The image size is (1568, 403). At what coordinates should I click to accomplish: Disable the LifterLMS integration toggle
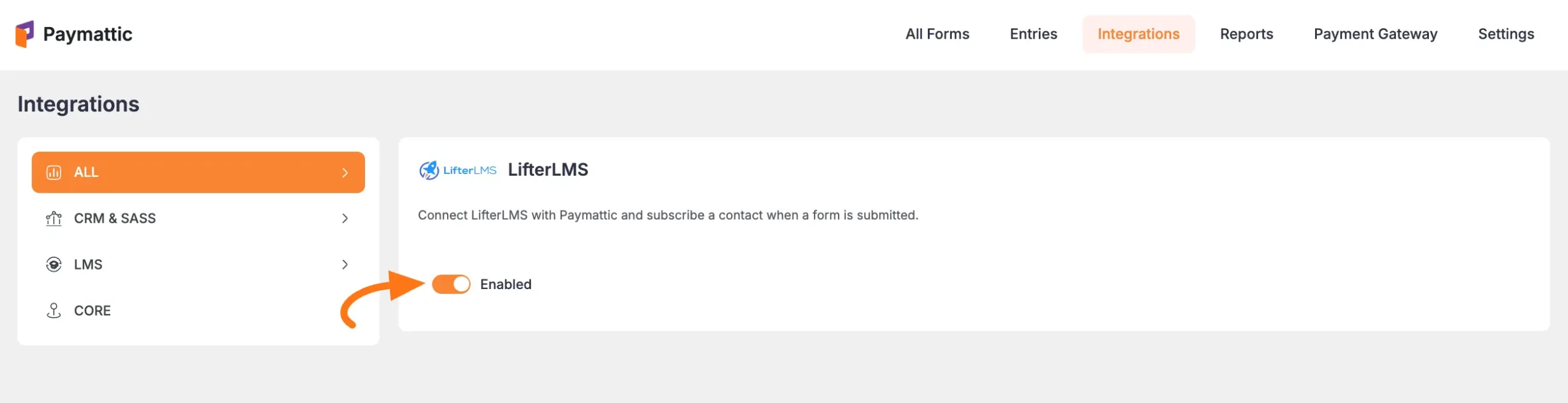pyautogui.click(x=451, y=284)
